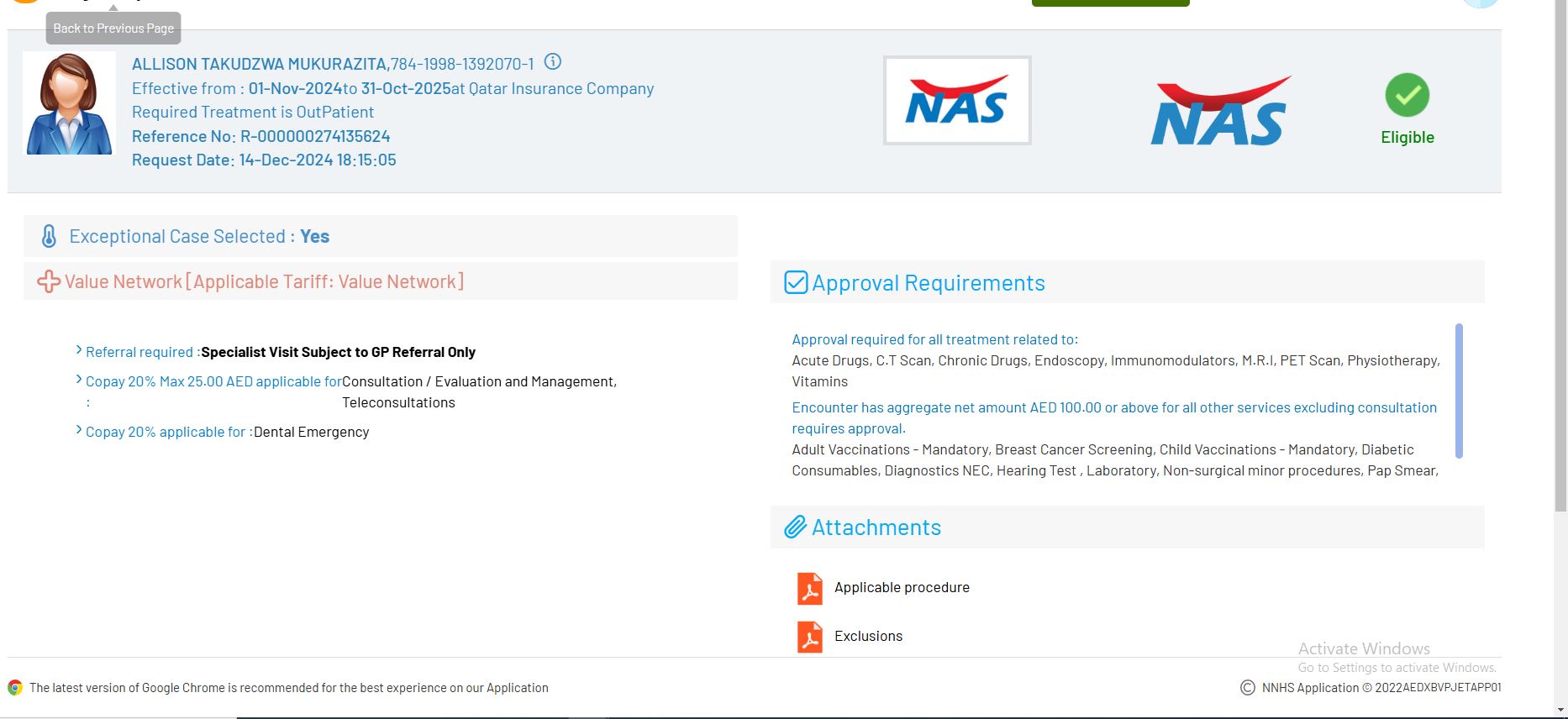Click the Attachments section heading

pyautogui.click(x=876, y=527)
